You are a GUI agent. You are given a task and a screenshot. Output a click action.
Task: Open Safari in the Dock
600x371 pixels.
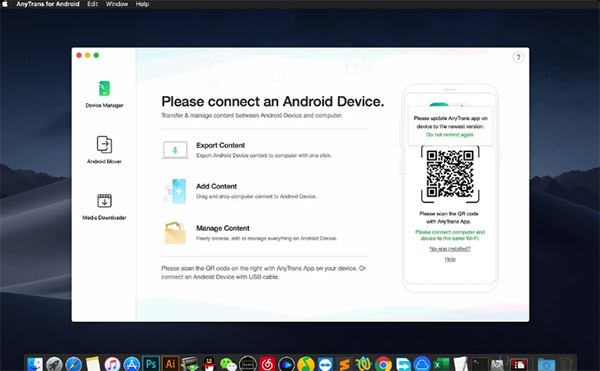(73, 364)
